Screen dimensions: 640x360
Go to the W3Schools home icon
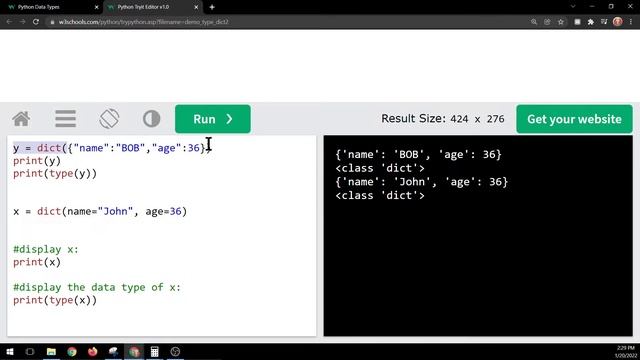pos(21,119)
